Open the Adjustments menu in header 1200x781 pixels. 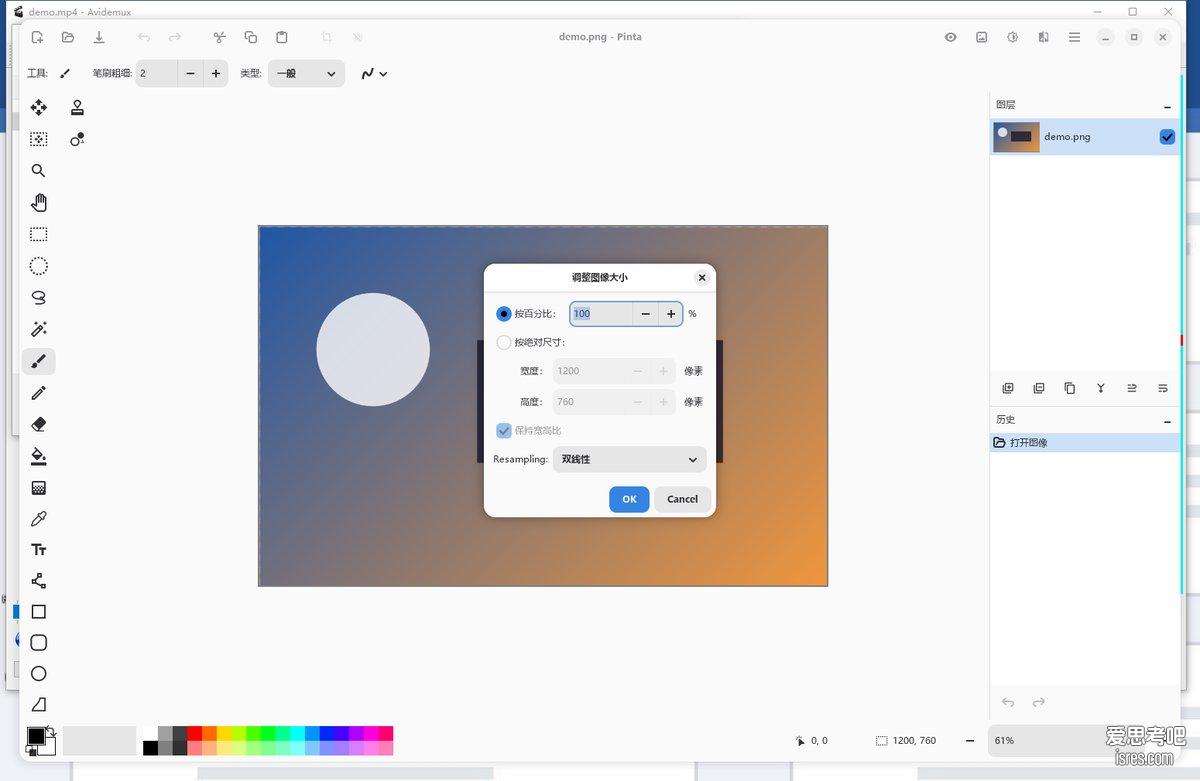coord(1013,37)
